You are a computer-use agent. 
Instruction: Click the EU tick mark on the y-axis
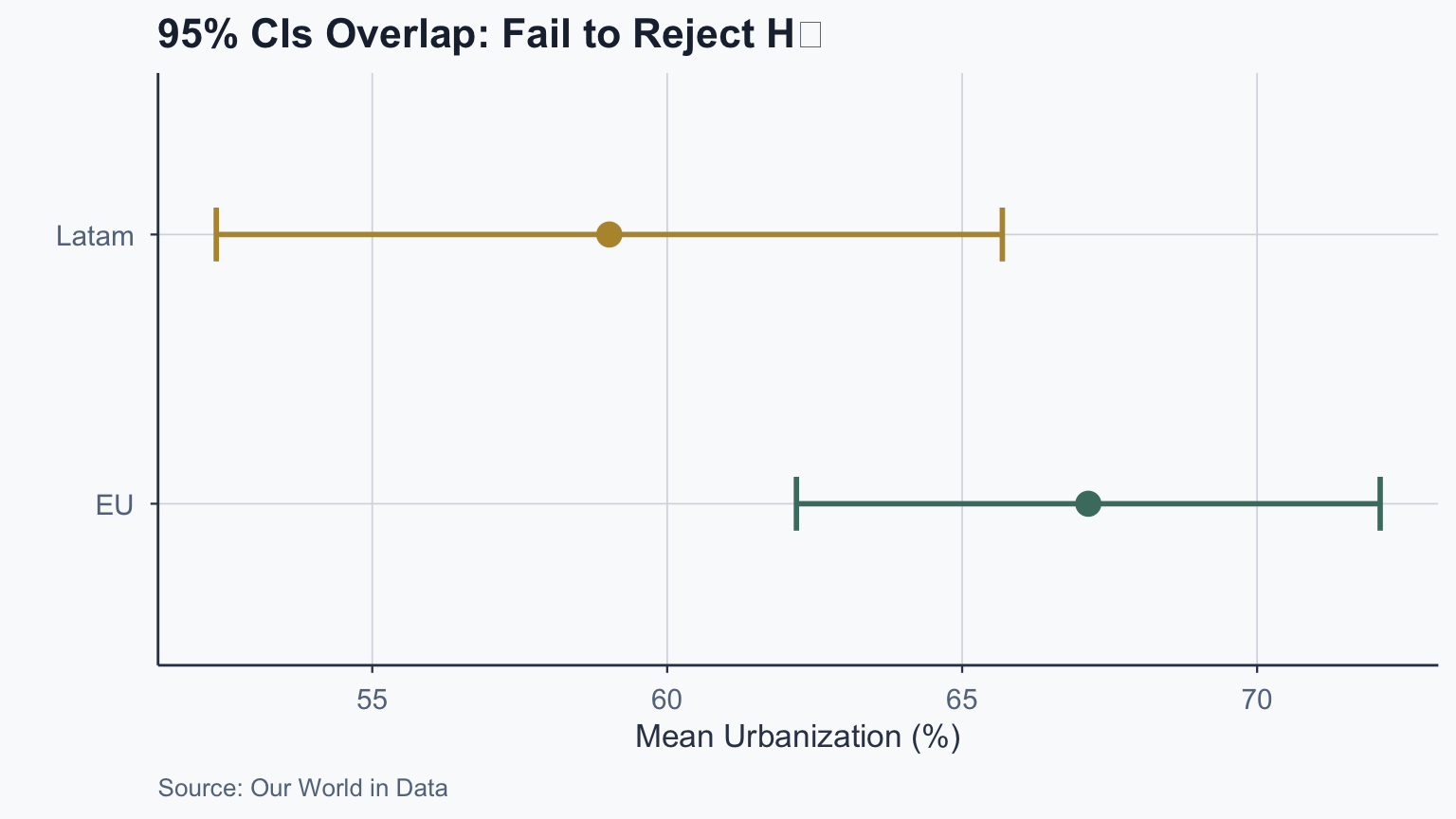click(x=152, y=503)
